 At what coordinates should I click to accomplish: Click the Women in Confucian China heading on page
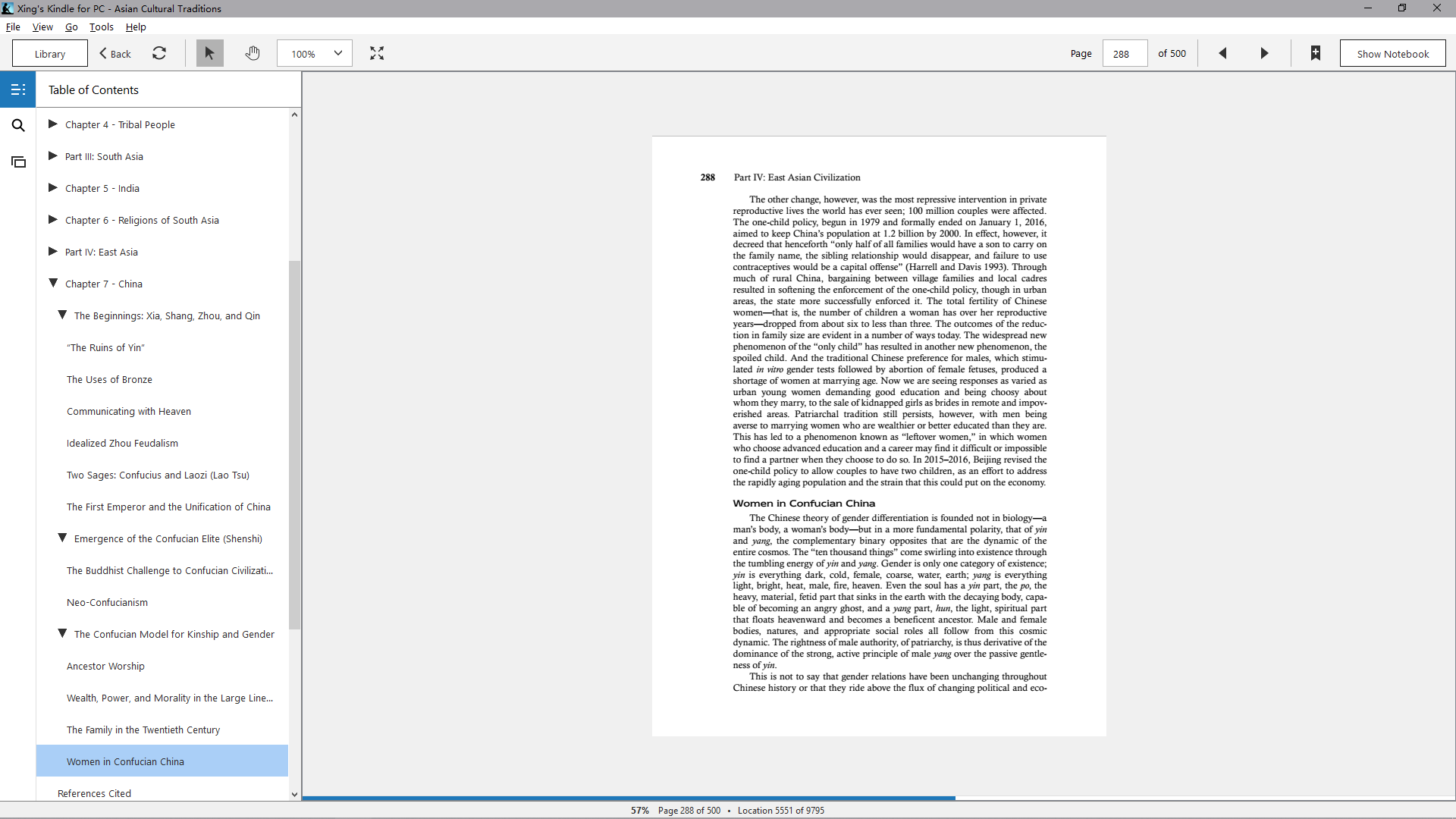[x=804, y=504]
